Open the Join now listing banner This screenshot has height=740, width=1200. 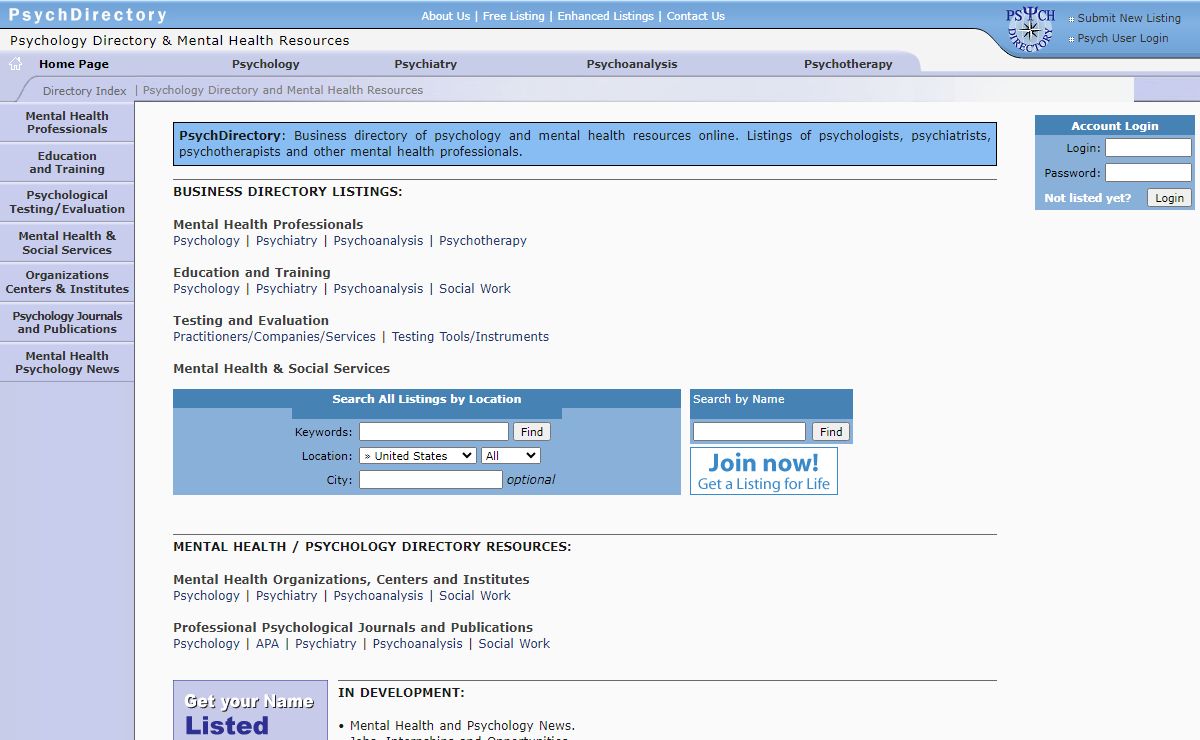pos(764,471)
